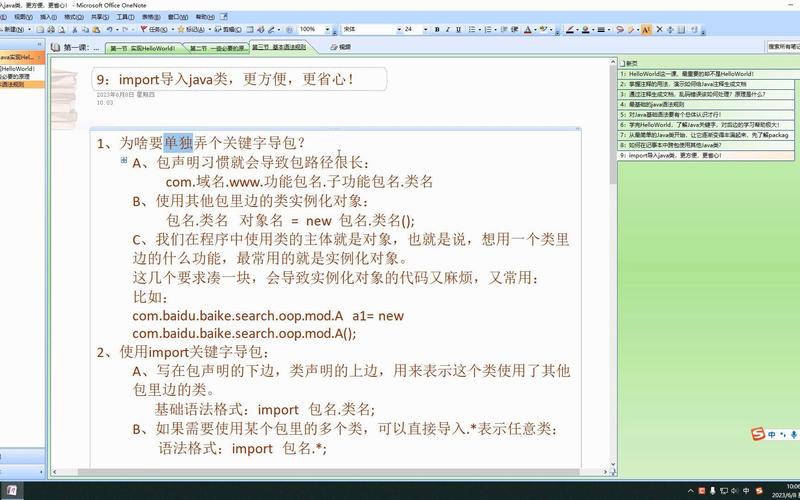
Task: Collapse the left navigation pane arrows
Action: point(39,44)
